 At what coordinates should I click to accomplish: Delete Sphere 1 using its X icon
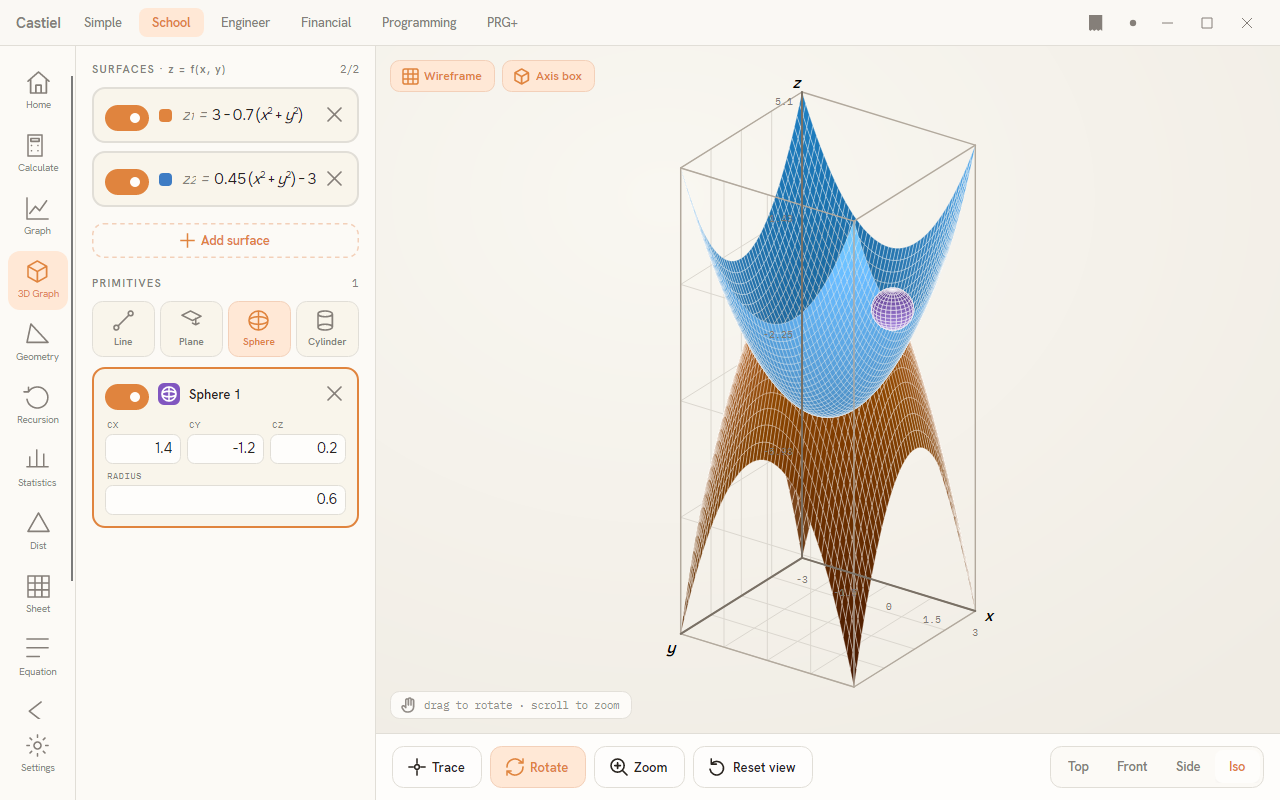335,394
